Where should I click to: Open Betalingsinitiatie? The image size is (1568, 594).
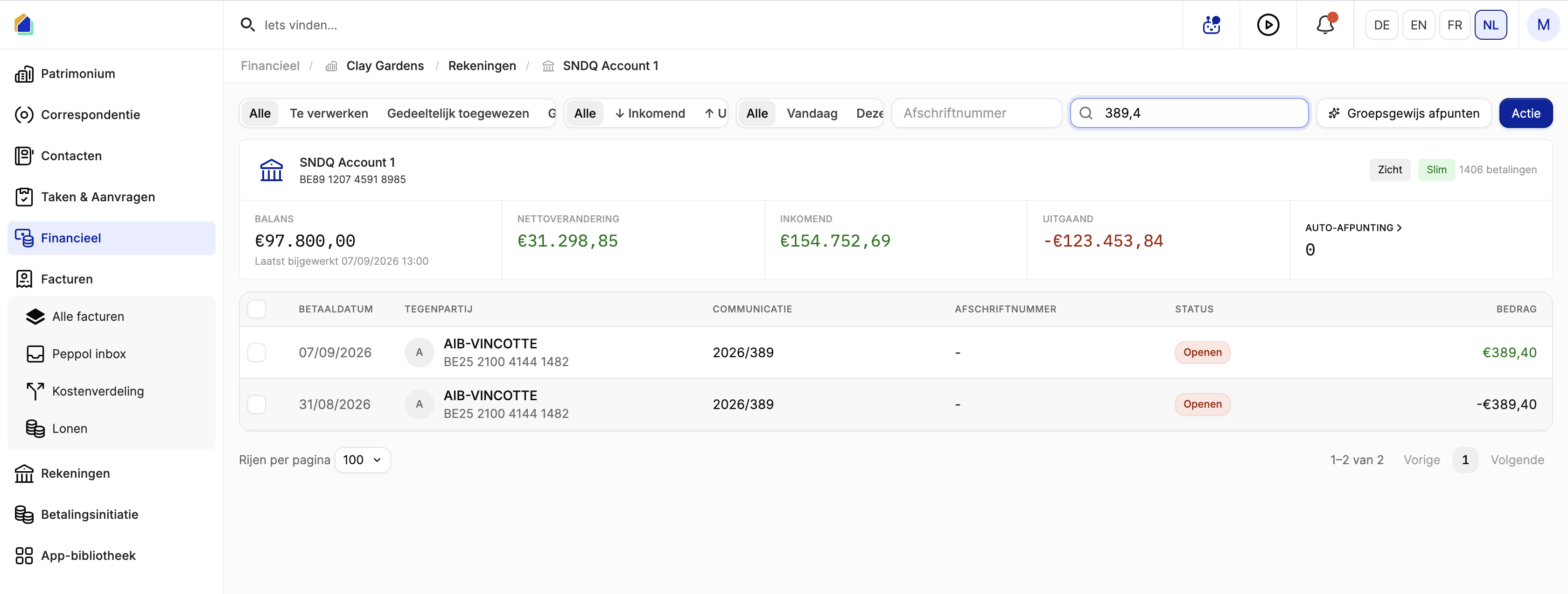click(x=112, y=515)
